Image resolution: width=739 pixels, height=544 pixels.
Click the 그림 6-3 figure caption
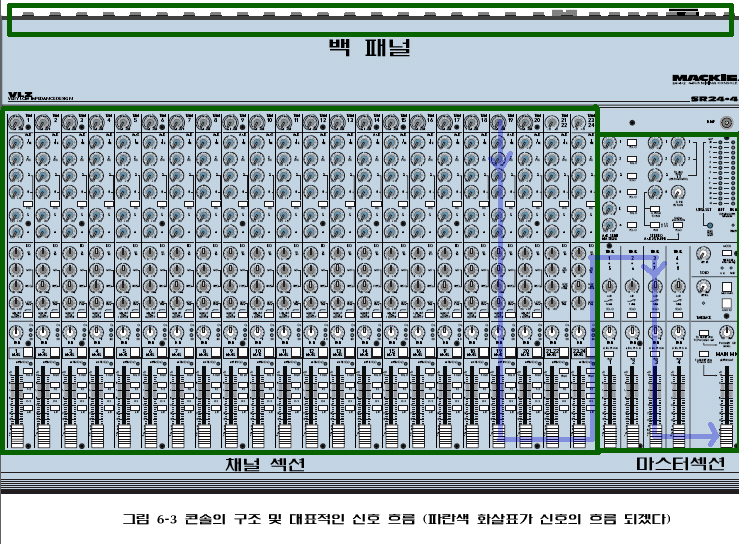click(x=395, y=518)
